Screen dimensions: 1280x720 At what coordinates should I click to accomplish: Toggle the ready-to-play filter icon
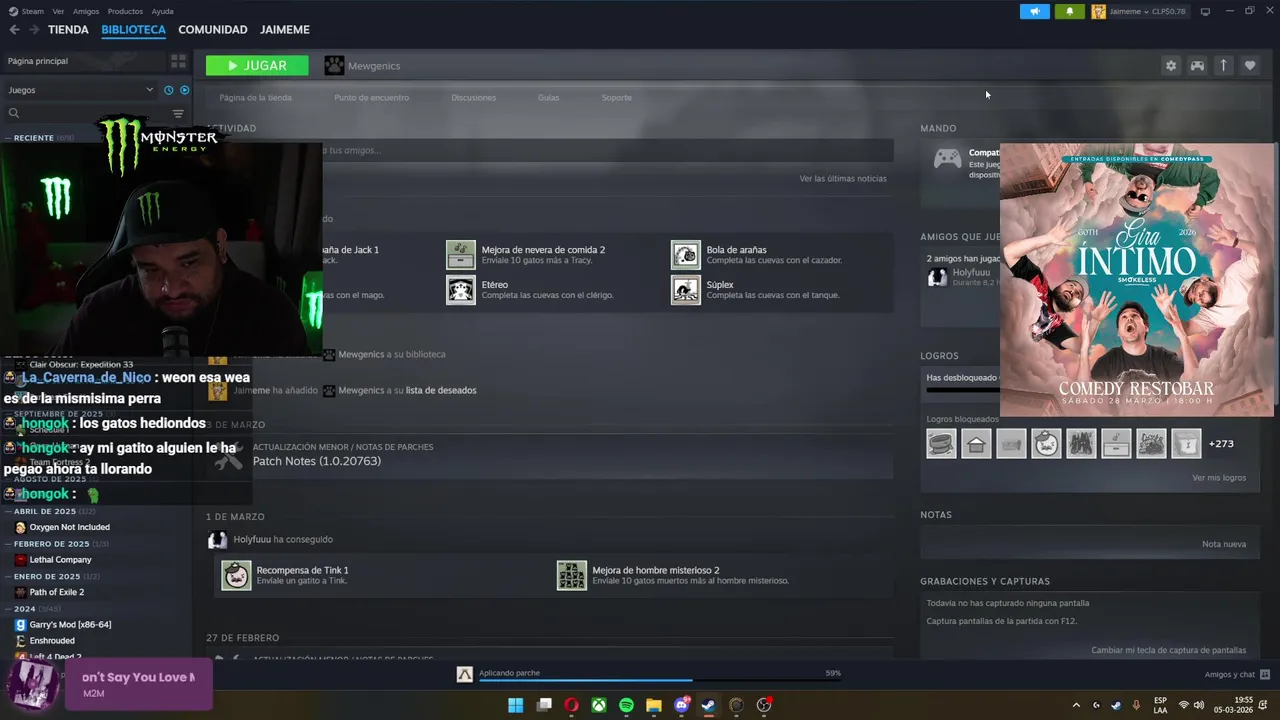coord(184,90)
